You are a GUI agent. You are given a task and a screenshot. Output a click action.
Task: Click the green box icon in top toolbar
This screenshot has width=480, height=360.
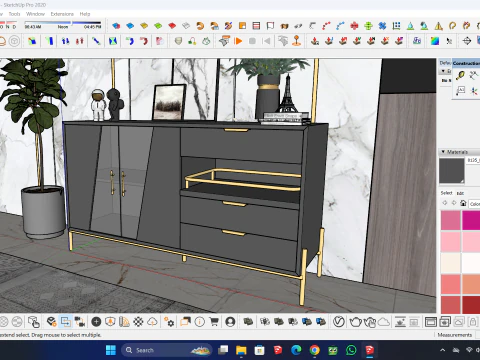158,26
